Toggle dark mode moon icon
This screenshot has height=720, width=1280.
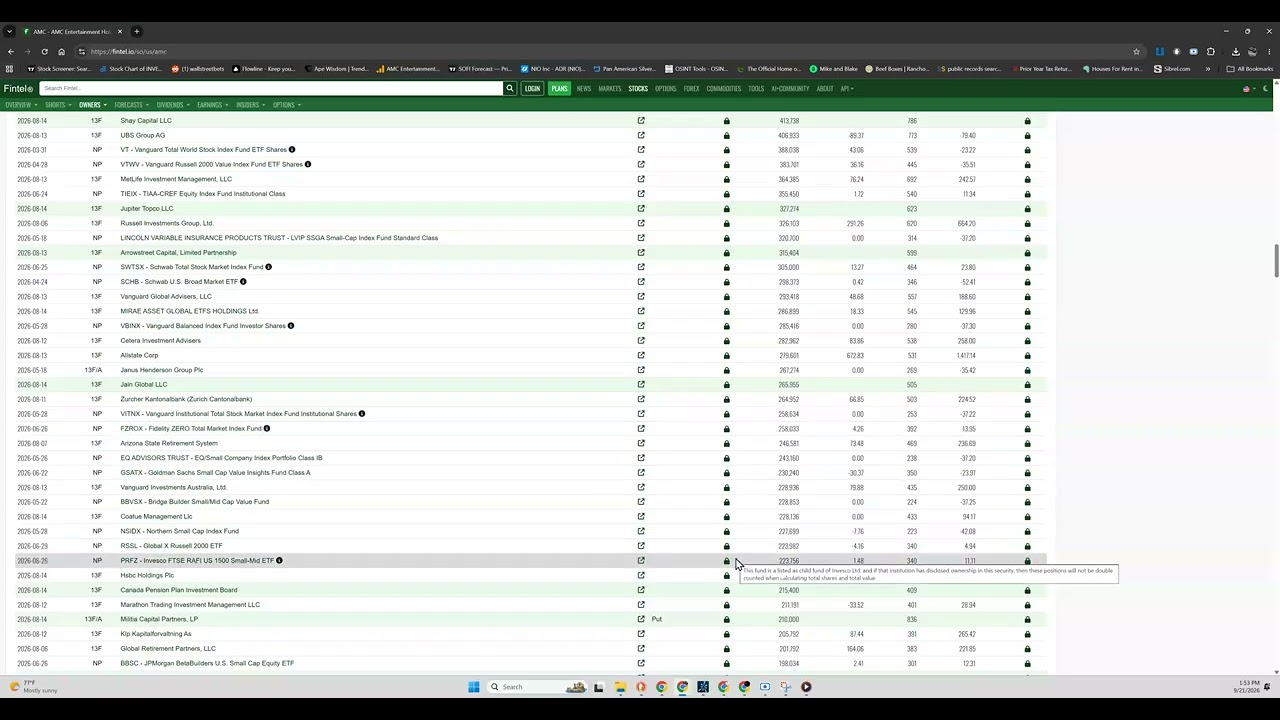tap(1265, 88)
